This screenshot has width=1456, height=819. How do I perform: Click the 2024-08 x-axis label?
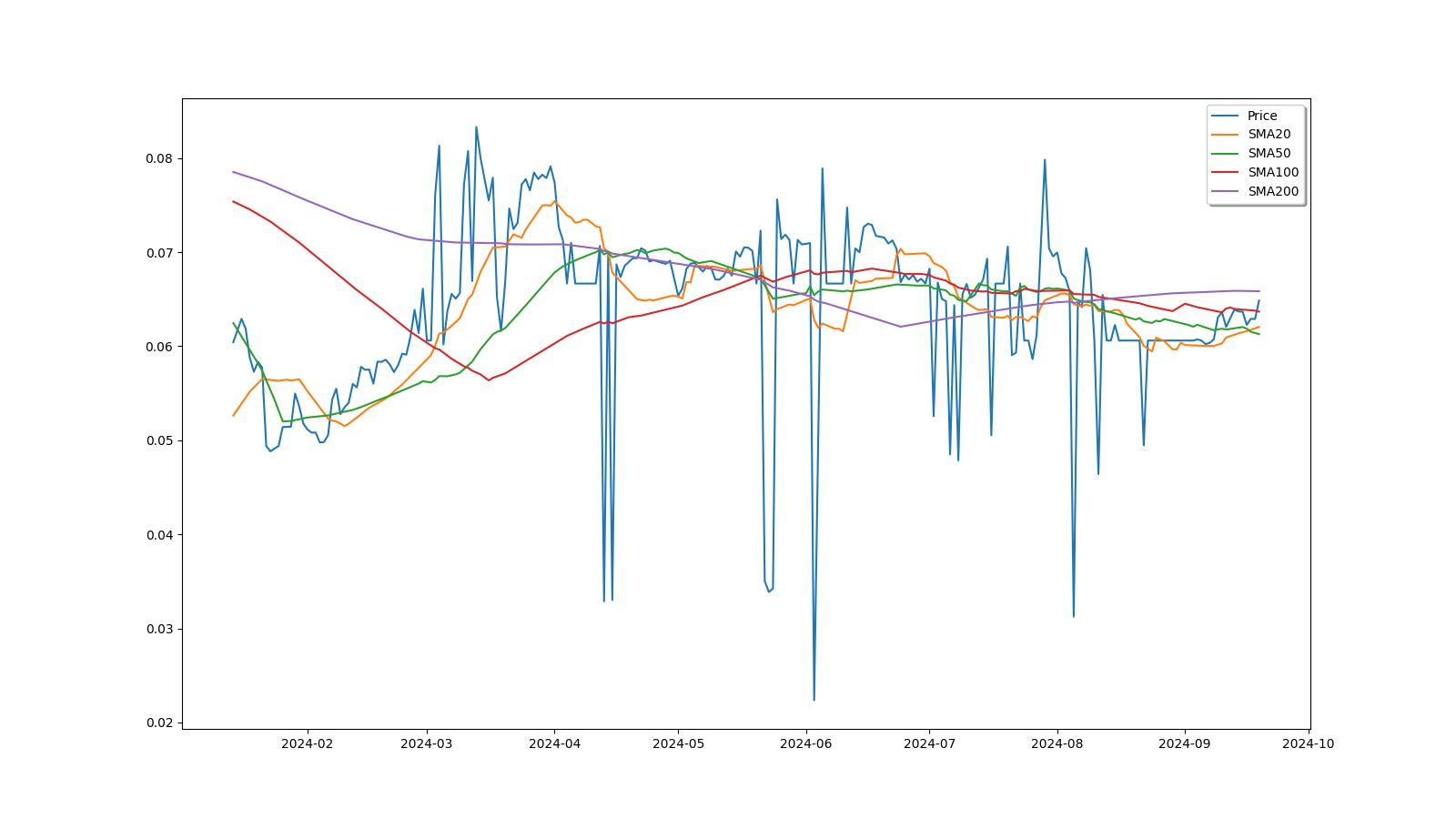(1057, 743)
